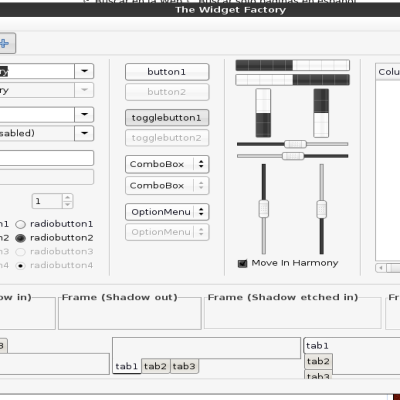Click the second horizontal slider handle
400x400 pixels.
tap(293, 156)
